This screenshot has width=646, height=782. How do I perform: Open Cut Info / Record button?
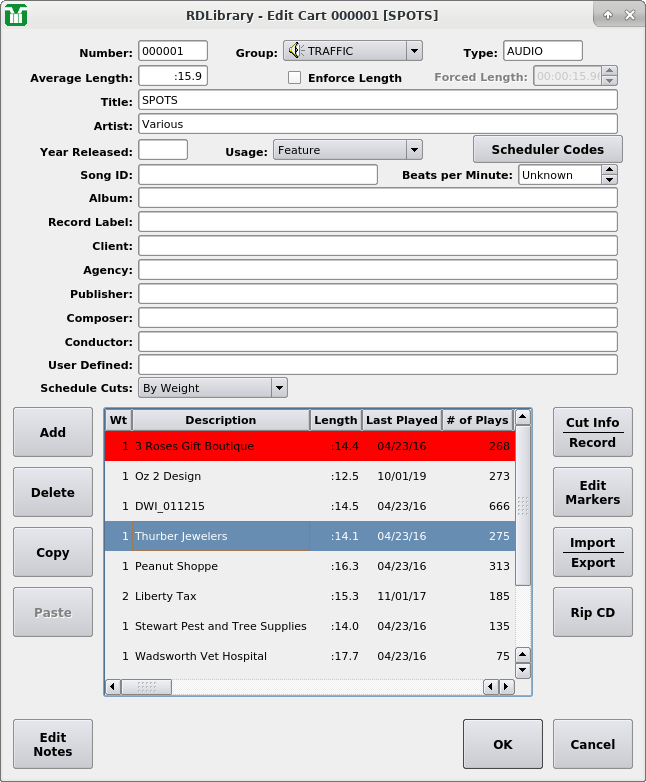(592, 432)
